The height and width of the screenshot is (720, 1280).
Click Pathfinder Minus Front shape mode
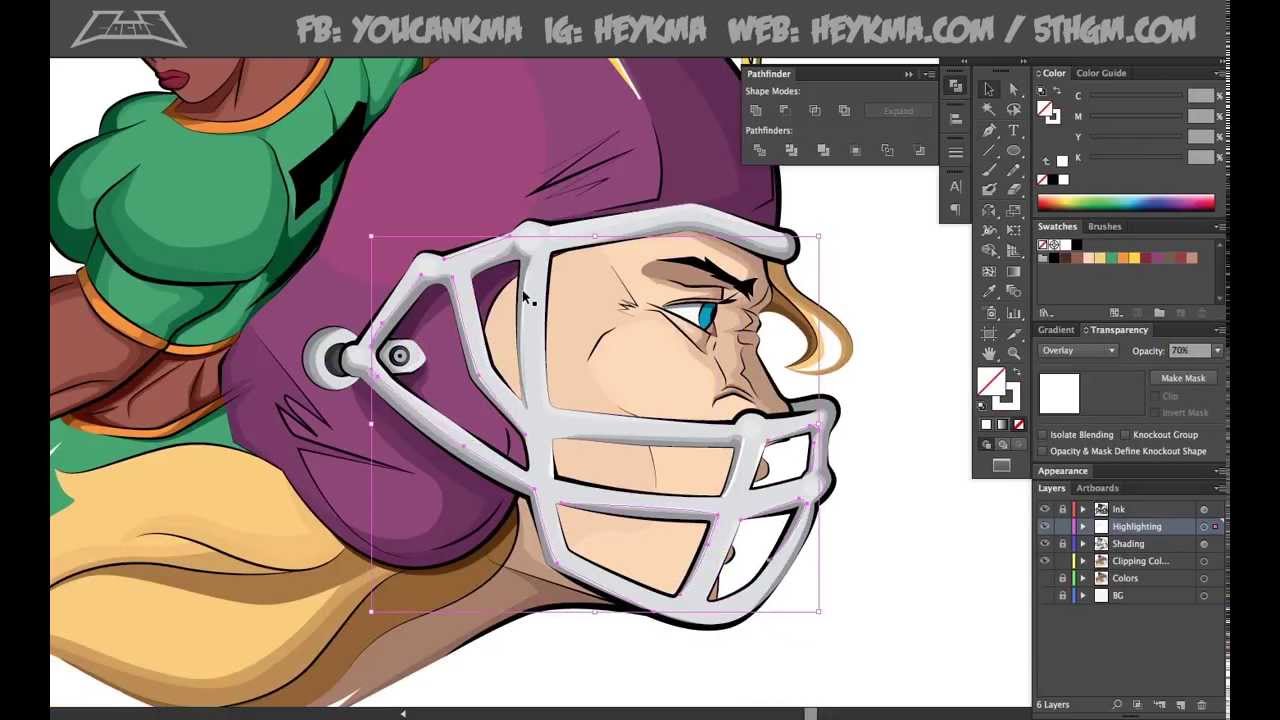785,110
